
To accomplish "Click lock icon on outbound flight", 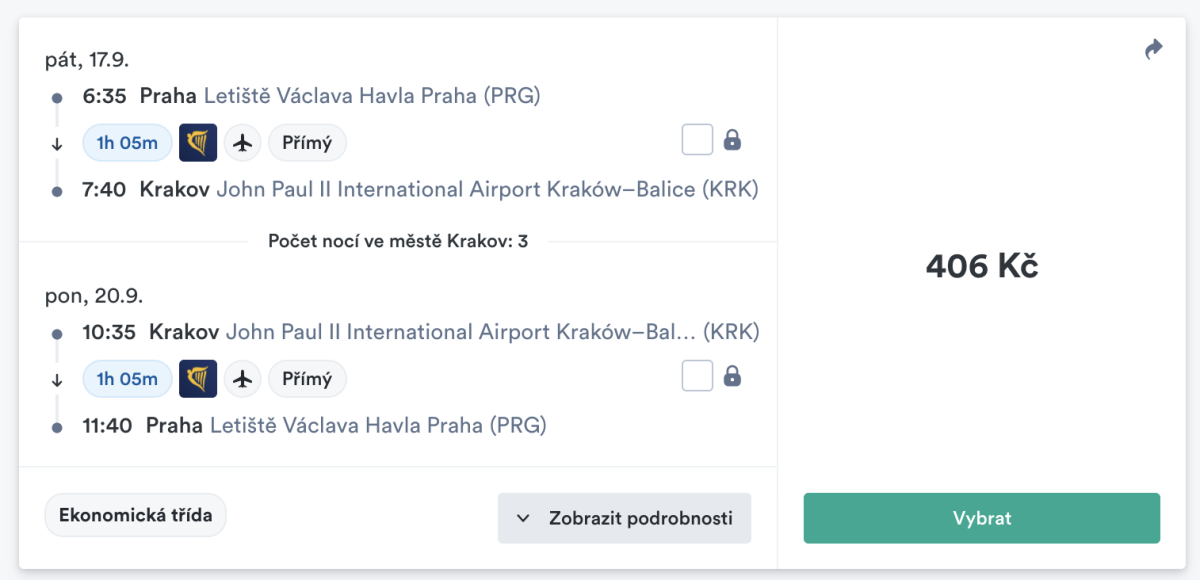I will pyautogui.click(x=732, y=140).
